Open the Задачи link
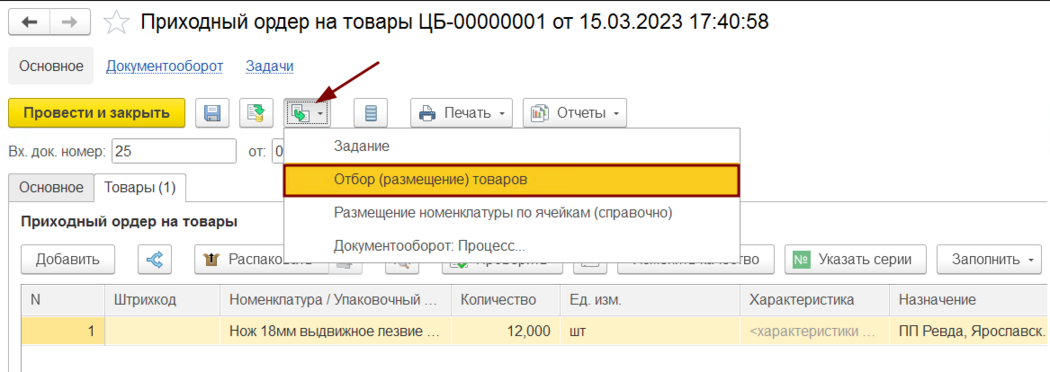The image size is (1050, 372). click(x=270, y=66)
